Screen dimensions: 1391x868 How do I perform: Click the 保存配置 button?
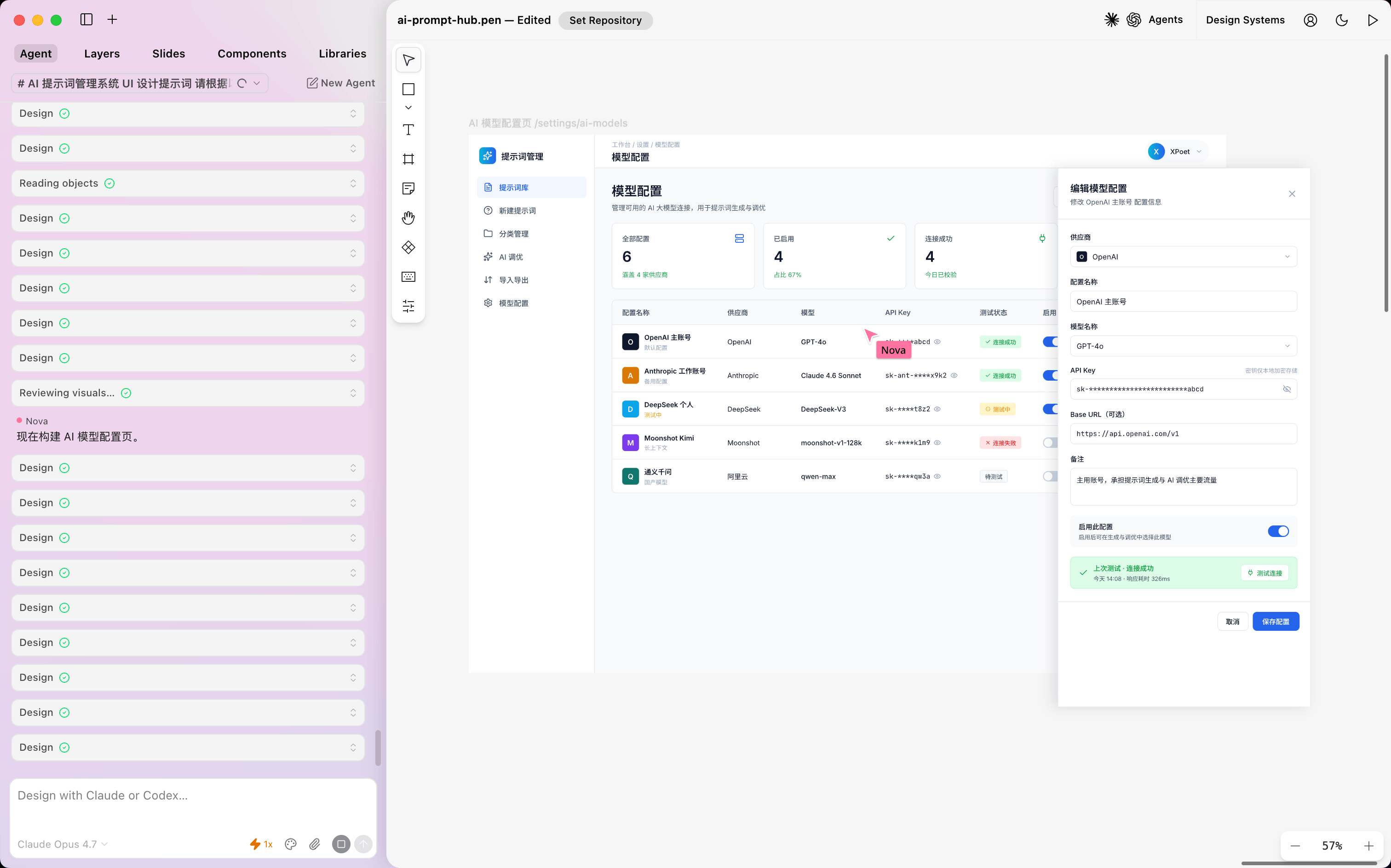coord(1276,622)
